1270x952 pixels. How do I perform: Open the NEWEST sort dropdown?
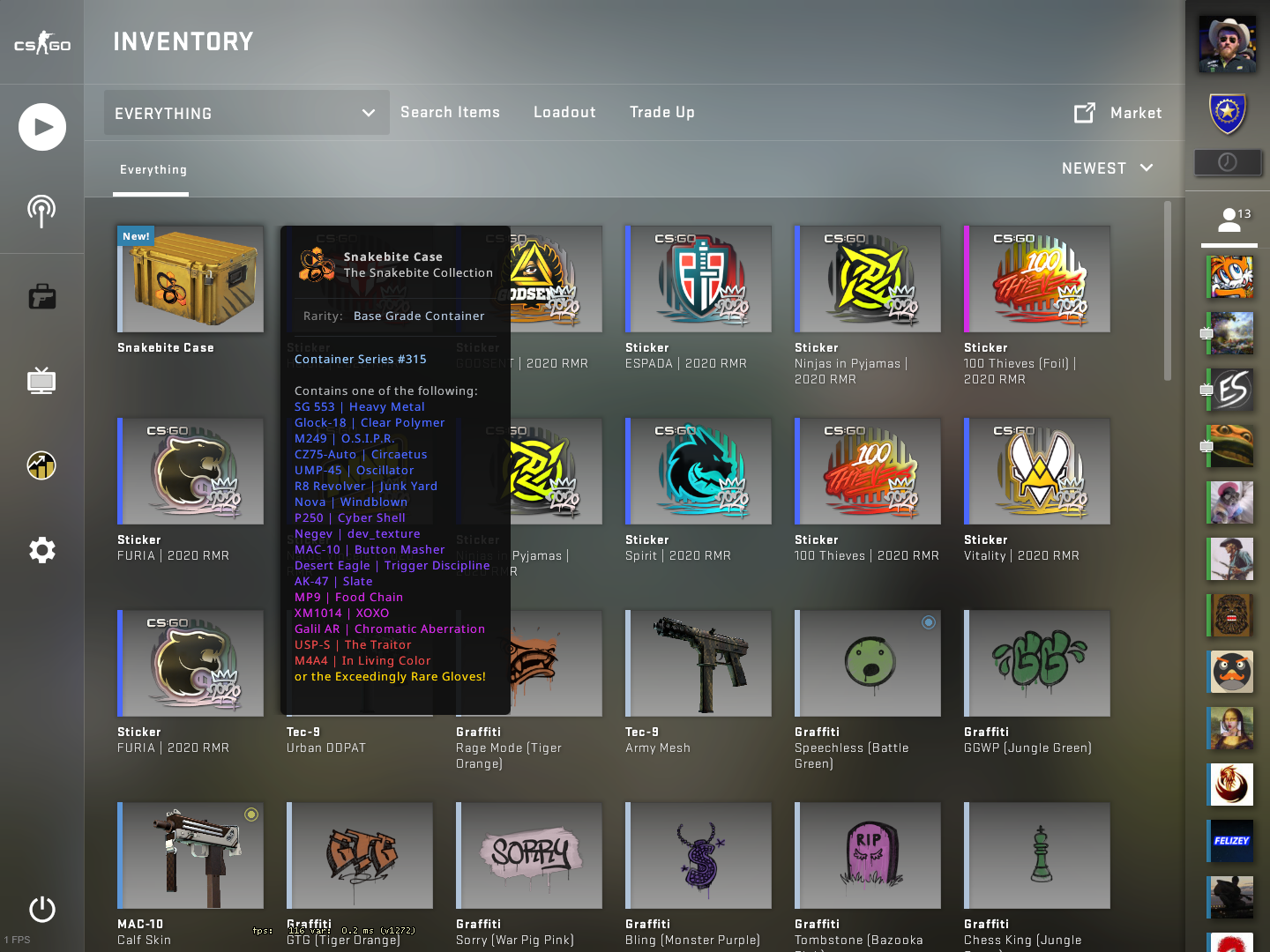tap(1108, 168)
